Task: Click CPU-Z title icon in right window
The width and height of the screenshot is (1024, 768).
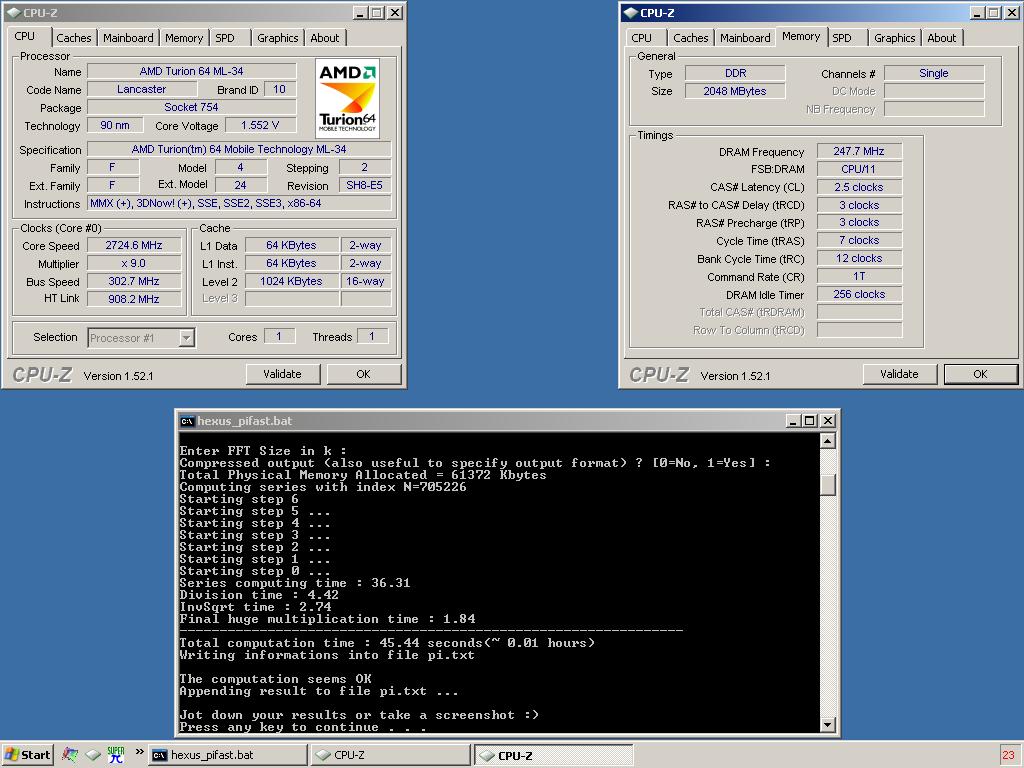Action: (x=631, y=12)
